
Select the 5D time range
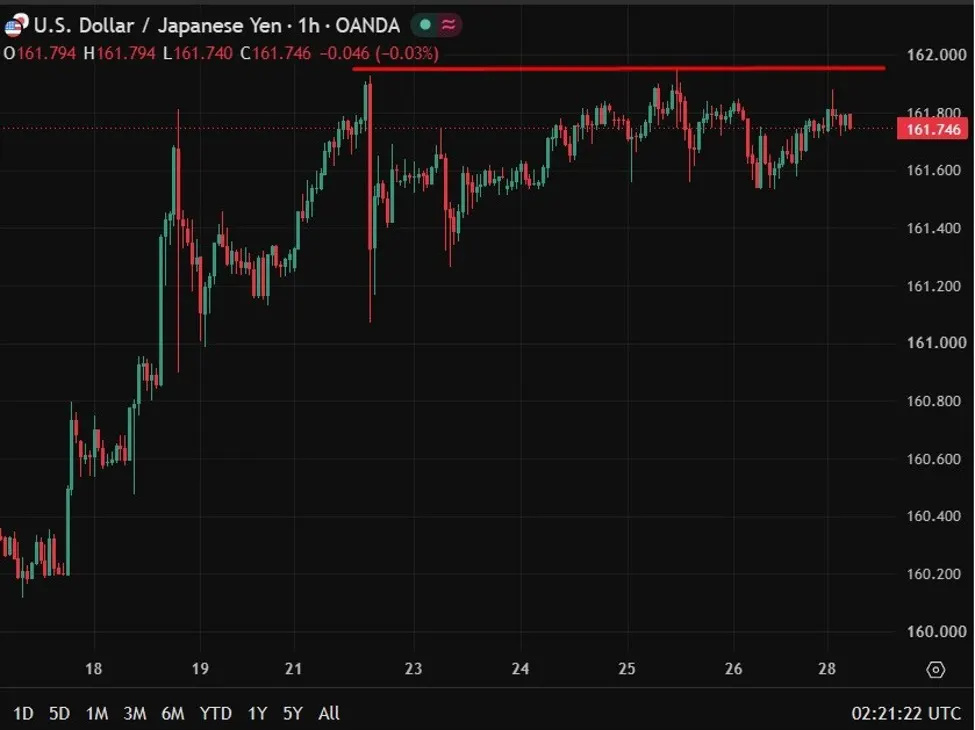[x=60, y=713]
